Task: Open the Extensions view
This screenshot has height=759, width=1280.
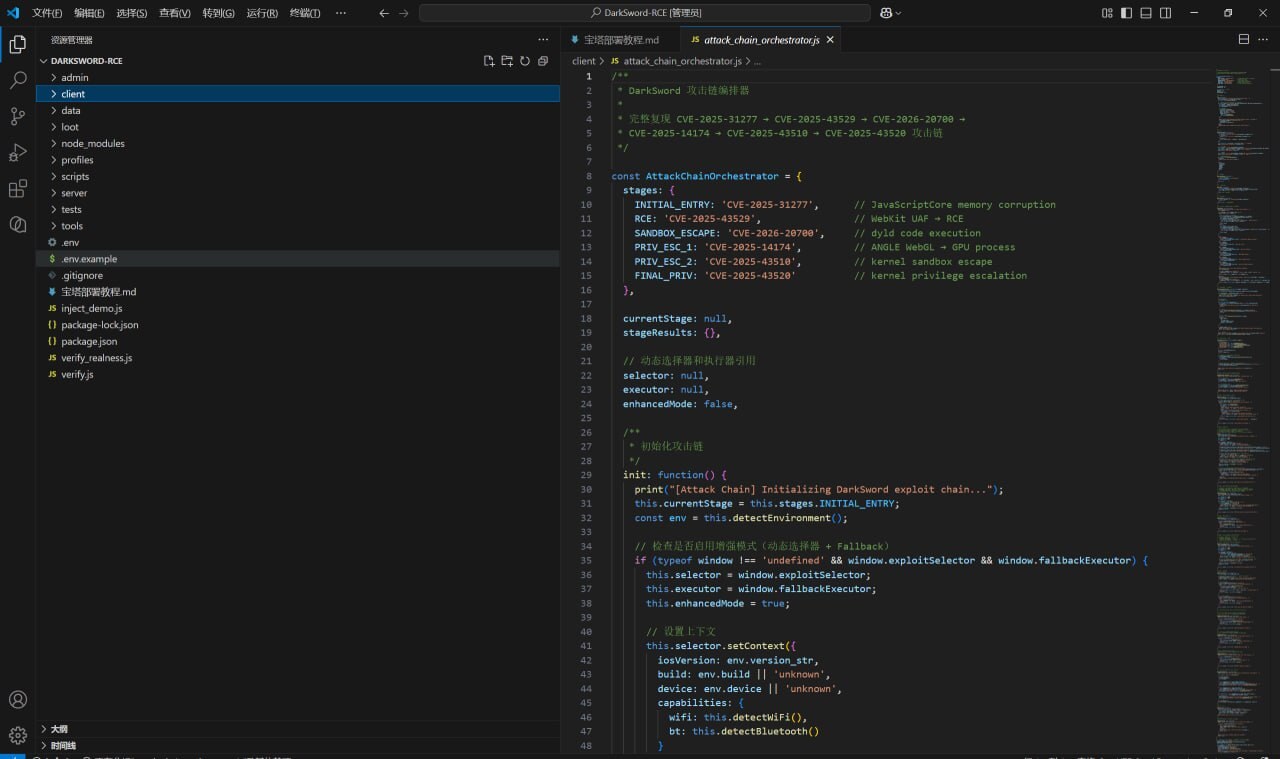Action: (x=18, y=188)
